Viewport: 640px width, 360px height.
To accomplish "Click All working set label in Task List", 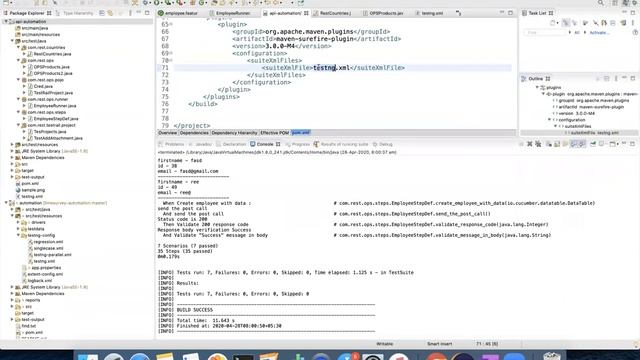I will pyautogui.click(x=577, y=32).
